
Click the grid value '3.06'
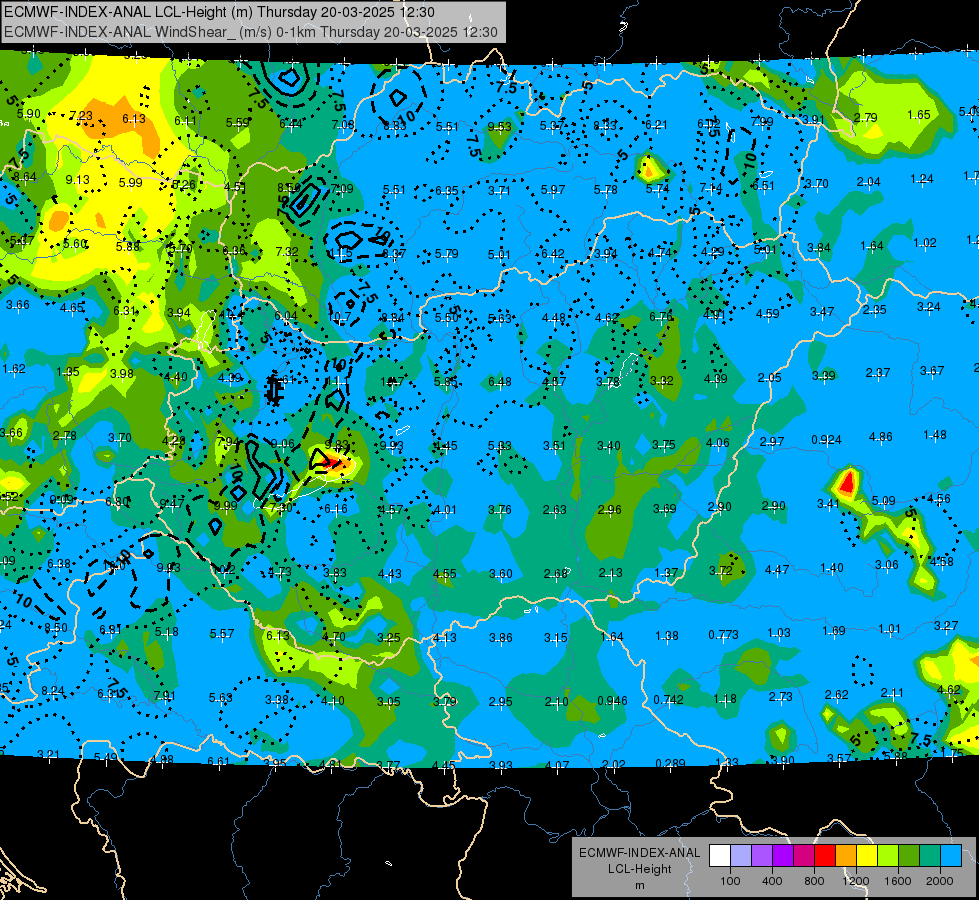(x=887, y=565)
